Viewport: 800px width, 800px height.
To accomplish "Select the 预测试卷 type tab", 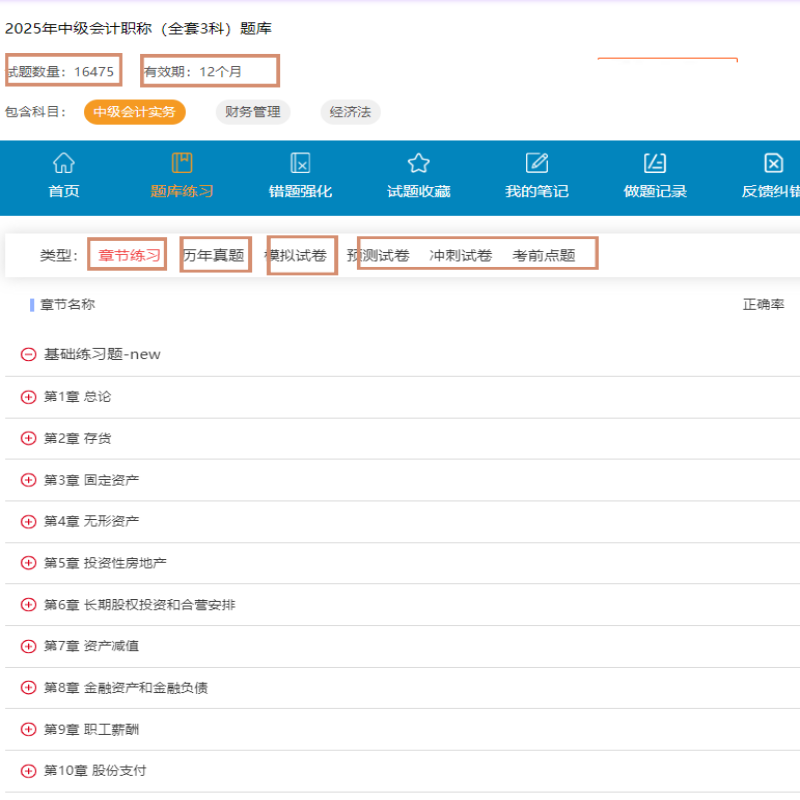I will point(378,255).
